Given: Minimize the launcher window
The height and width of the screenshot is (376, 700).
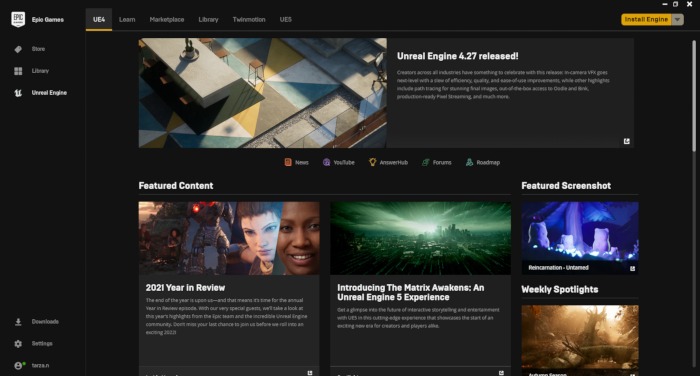Looking at the screenshot, I should (x=665, y=4).
